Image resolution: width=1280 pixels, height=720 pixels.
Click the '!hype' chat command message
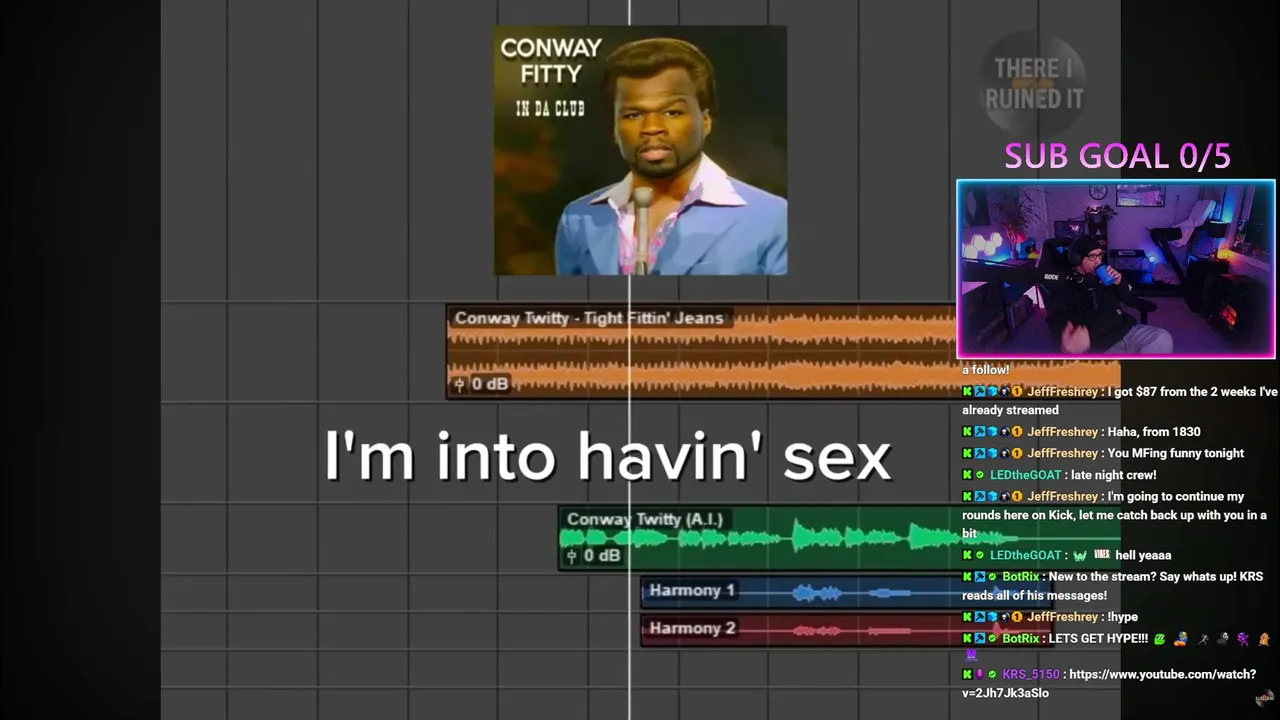[x=1123, y=617]
